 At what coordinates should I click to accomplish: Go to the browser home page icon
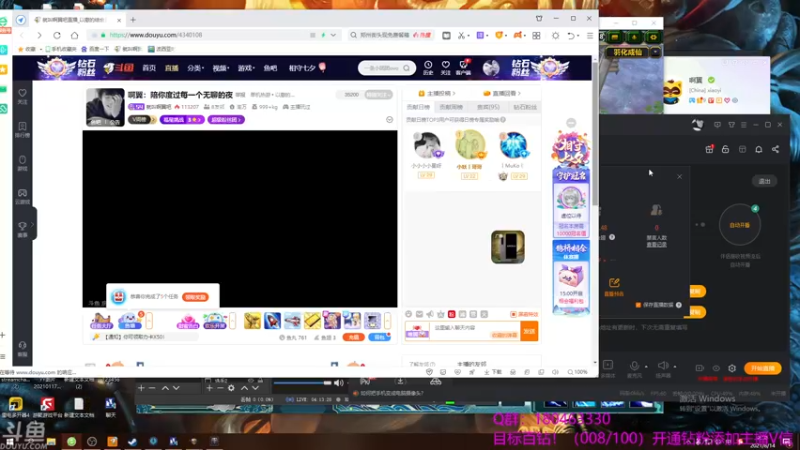click(74, 35)
